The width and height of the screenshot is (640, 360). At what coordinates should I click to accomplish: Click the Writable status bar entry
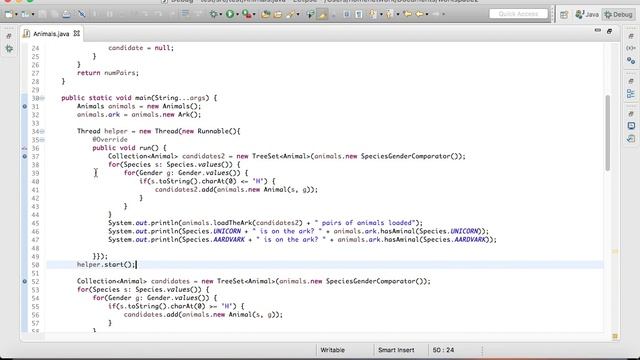[x=332, y=350]
